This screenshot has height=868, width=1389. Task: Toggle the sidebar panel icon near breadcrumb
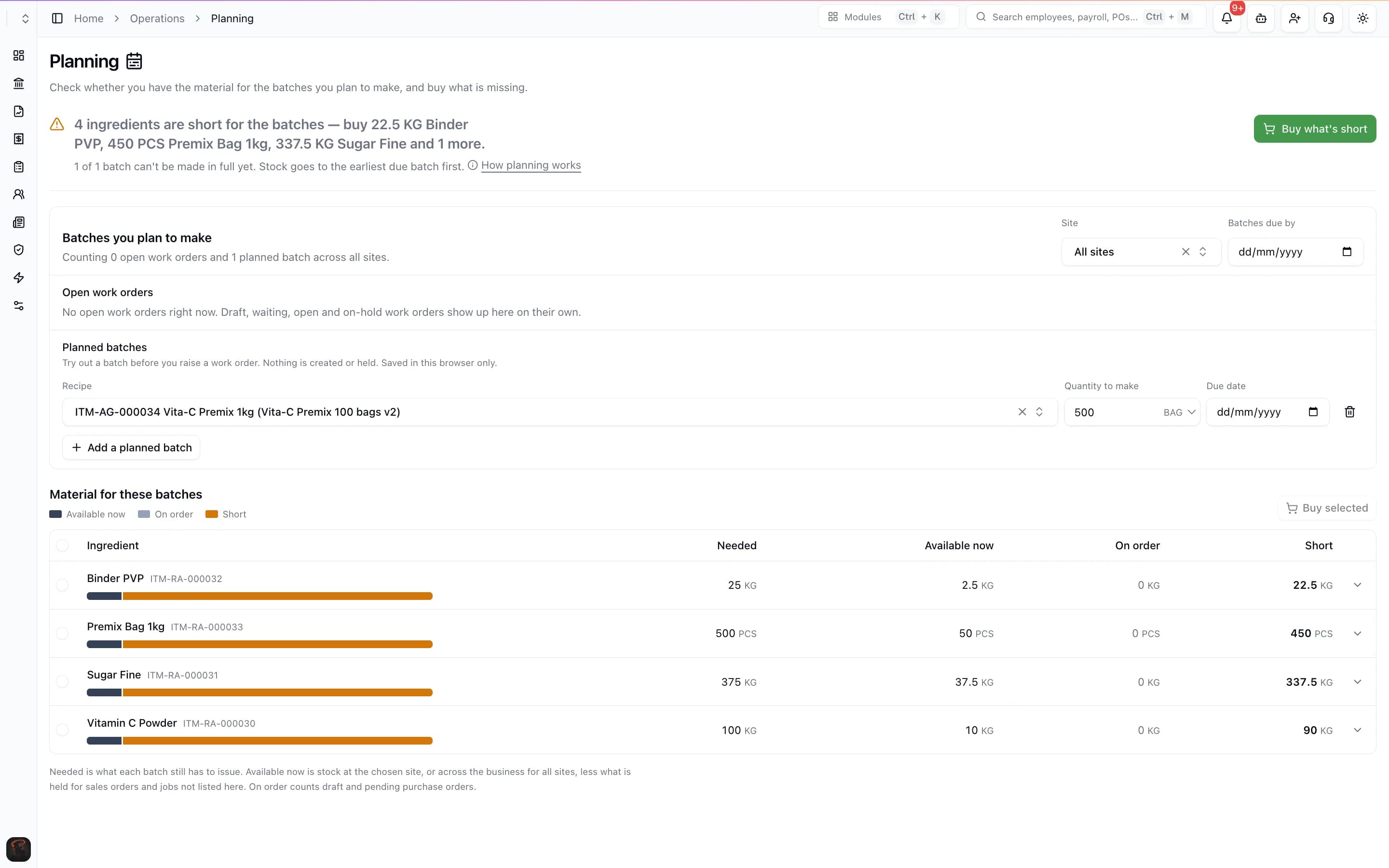(57, 18)
